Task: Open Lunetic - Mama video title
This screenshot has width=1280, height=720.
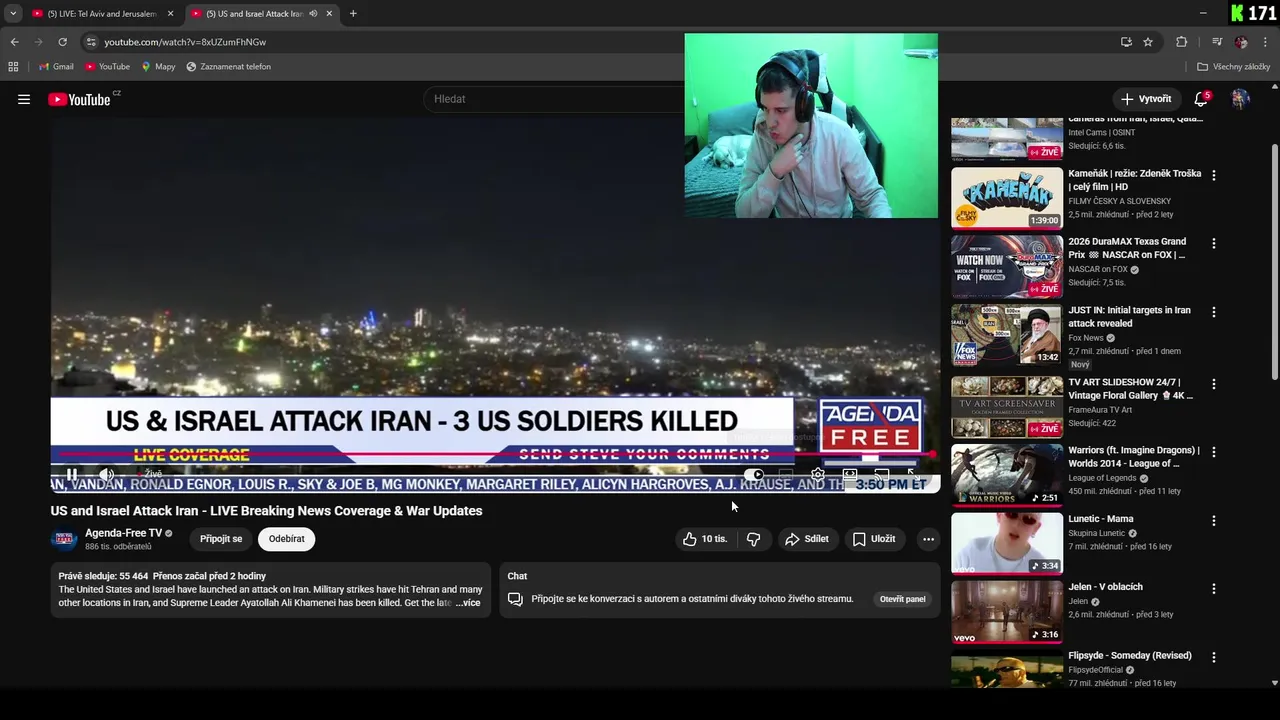Action: point(1100,519)
